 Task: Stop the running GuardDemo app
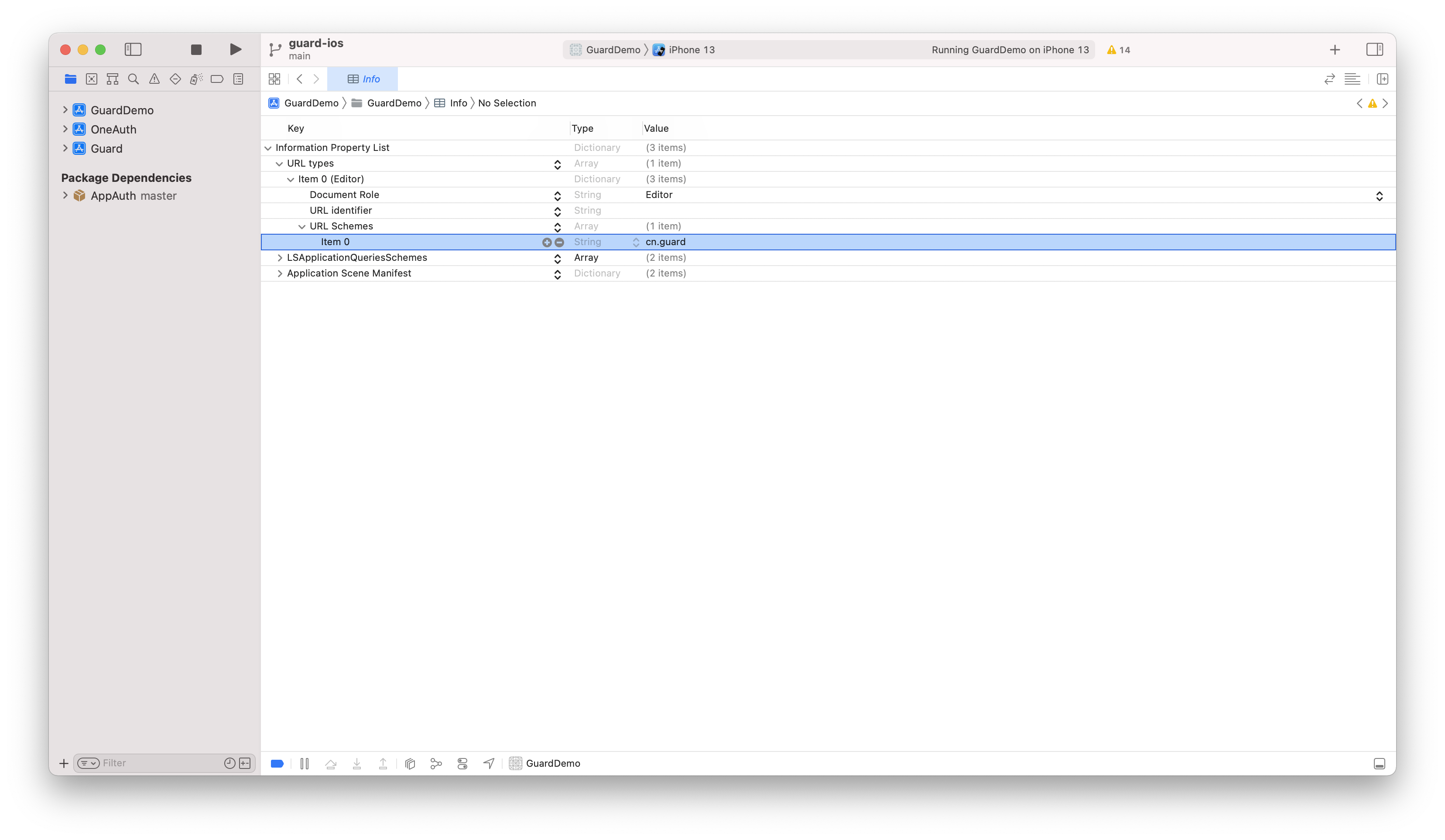[x=196, y=50]
